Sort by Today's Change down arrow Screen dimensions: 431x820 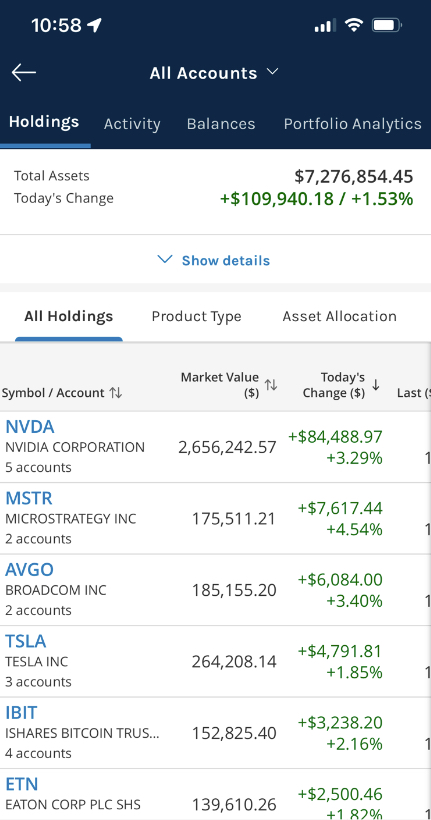point(375,385)
